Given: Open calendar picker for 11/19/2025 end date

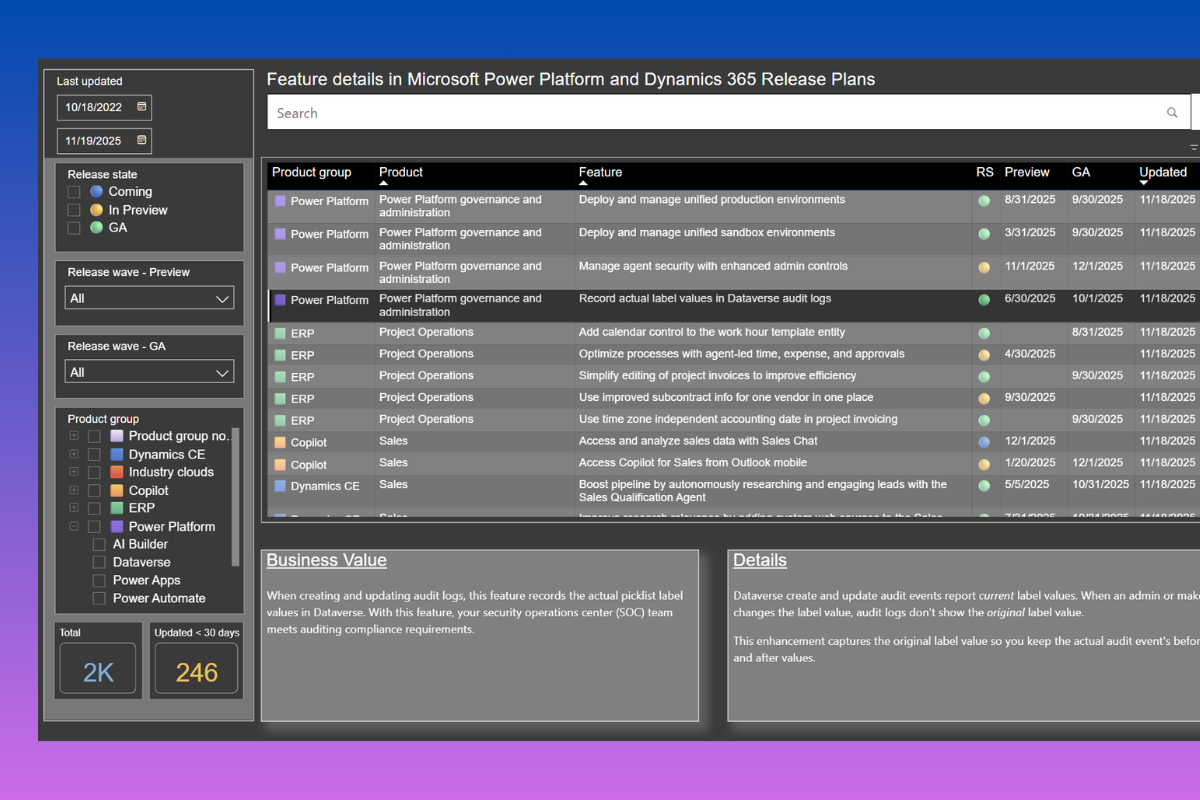Looking at the screenshot, I should click(x=142, y=141).
